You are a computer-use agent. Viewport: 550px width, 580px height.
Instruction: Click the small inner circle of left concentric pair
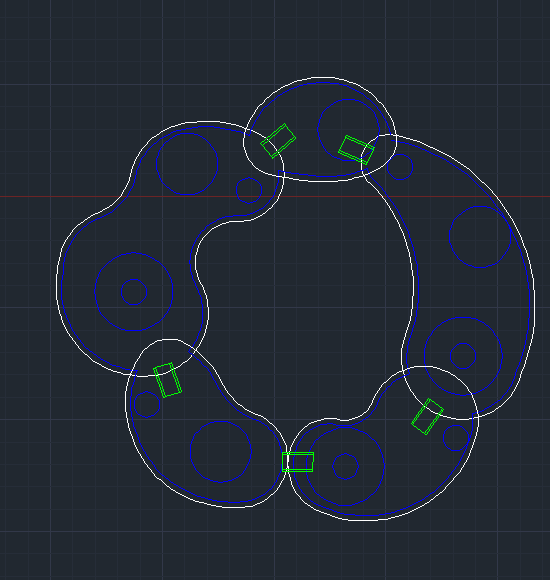point(134,292)
